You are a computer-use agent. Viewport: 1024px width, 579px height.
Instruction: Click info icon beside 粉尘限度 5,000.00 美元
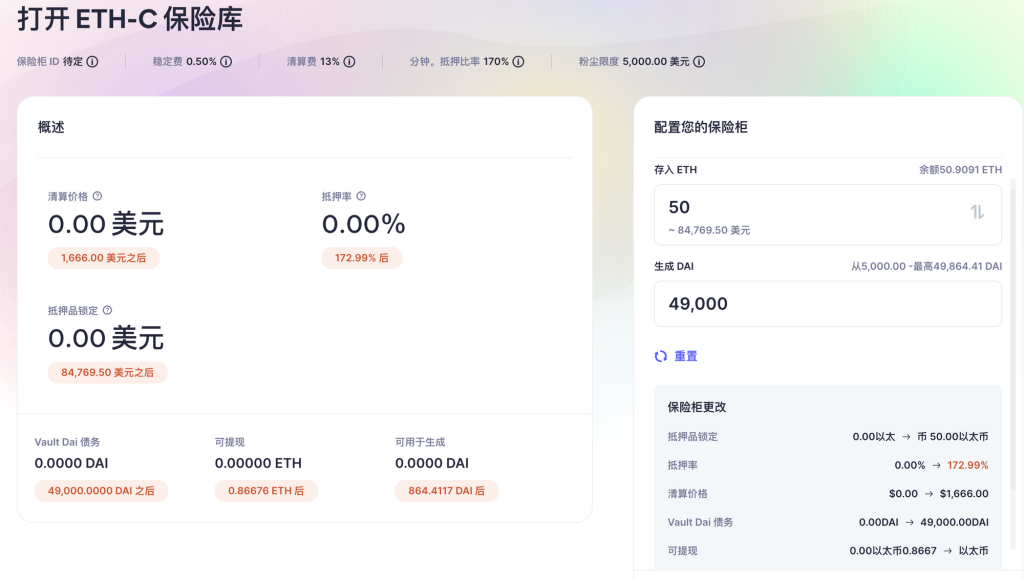(699, 61)
